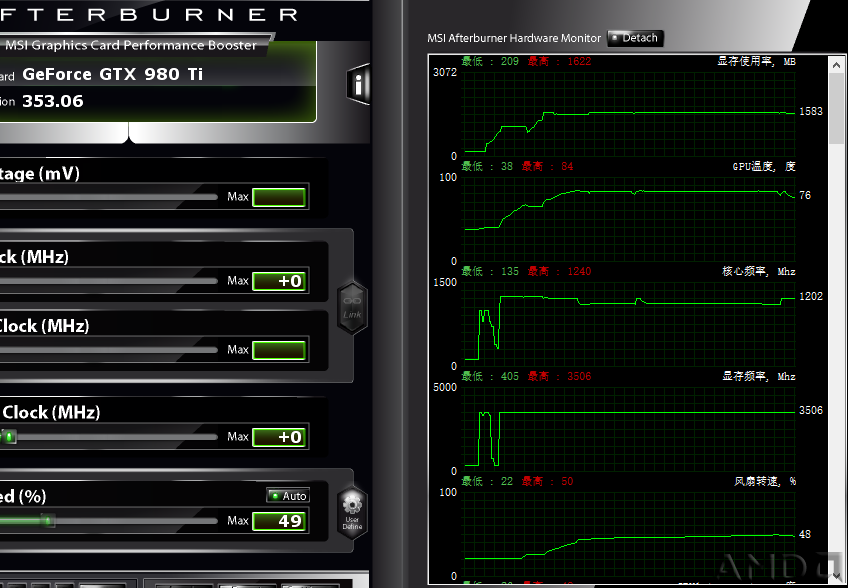Click the memory clock maximum 最高 : 3506
Screen dimensions: 848x588
(x=559, y=376)
